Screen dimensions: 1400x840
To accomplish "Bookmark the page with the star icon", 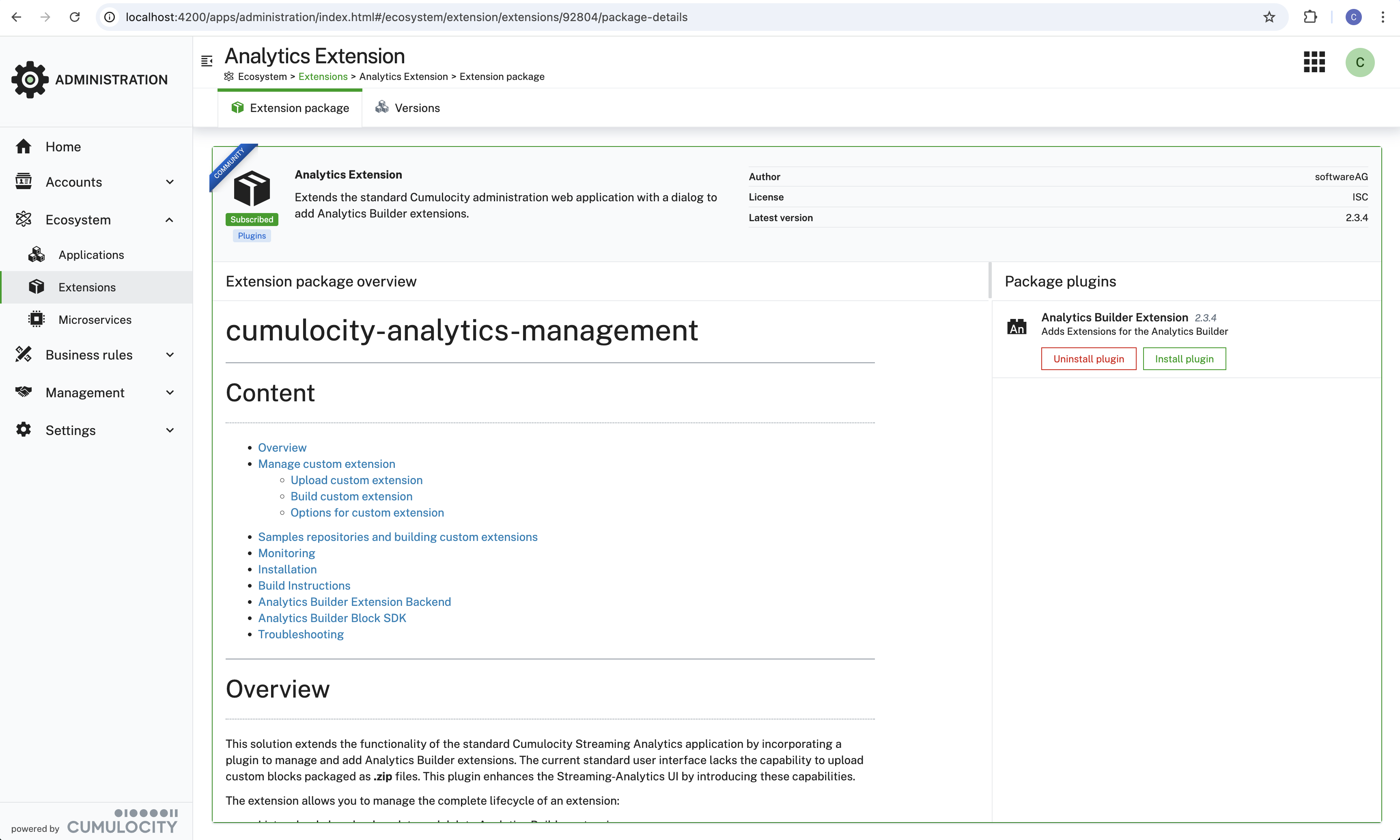I will (1269, 17).
